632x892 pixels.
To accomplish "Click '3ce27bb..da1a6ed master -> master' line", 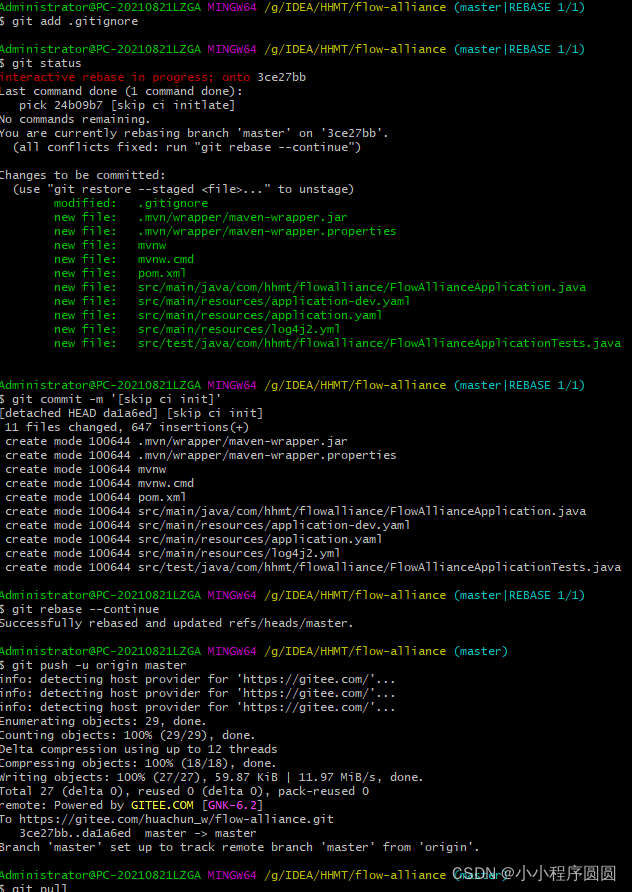I will click(138, 833).
